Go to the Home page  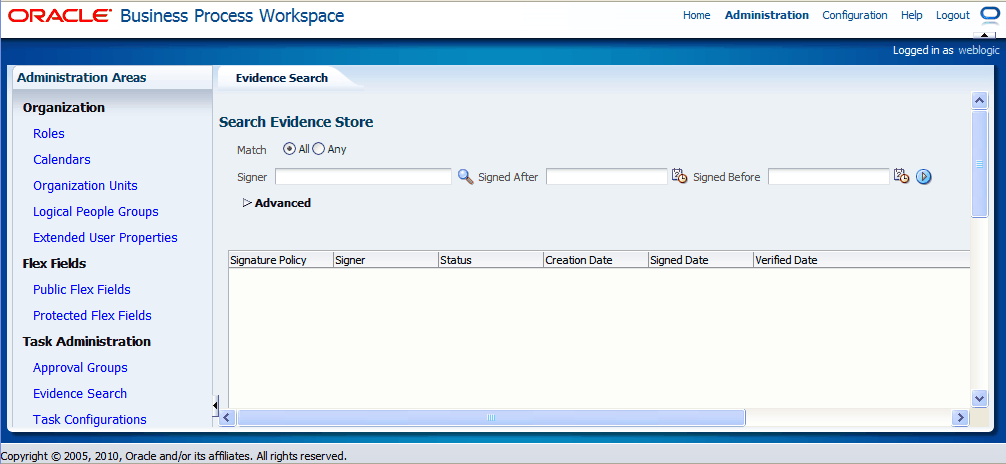click(697, 15)
